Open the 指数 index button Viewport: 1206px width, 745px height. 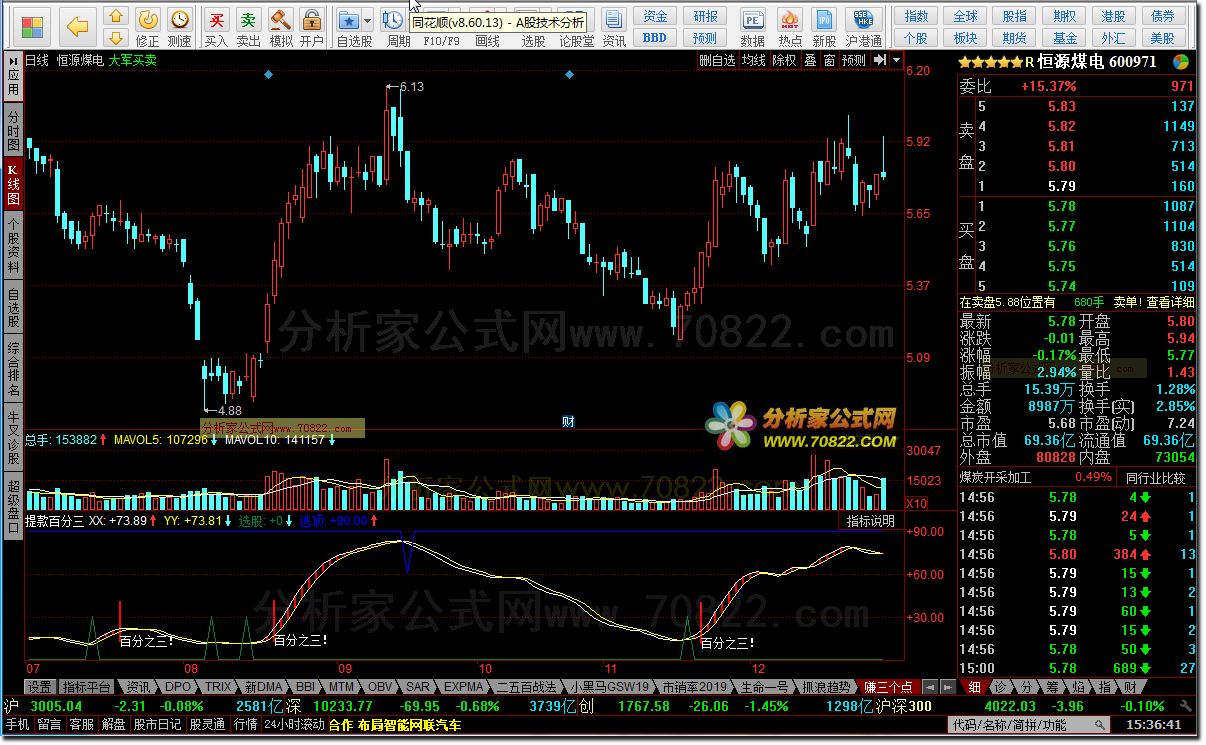click(916, 16)
